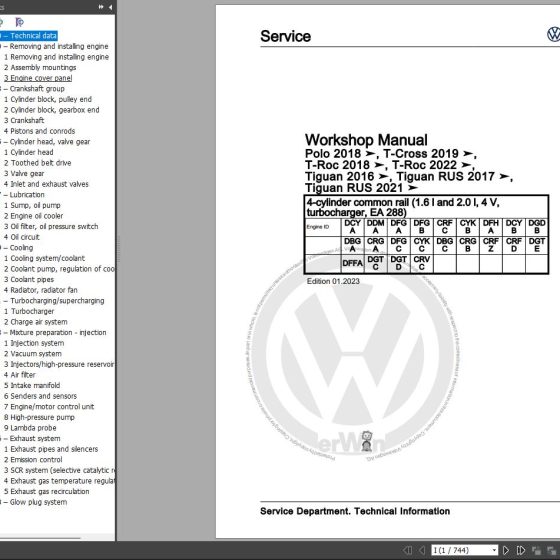
Task: Open '2 Toothed belt drive' bookmark
Action: tap(38, 163)
